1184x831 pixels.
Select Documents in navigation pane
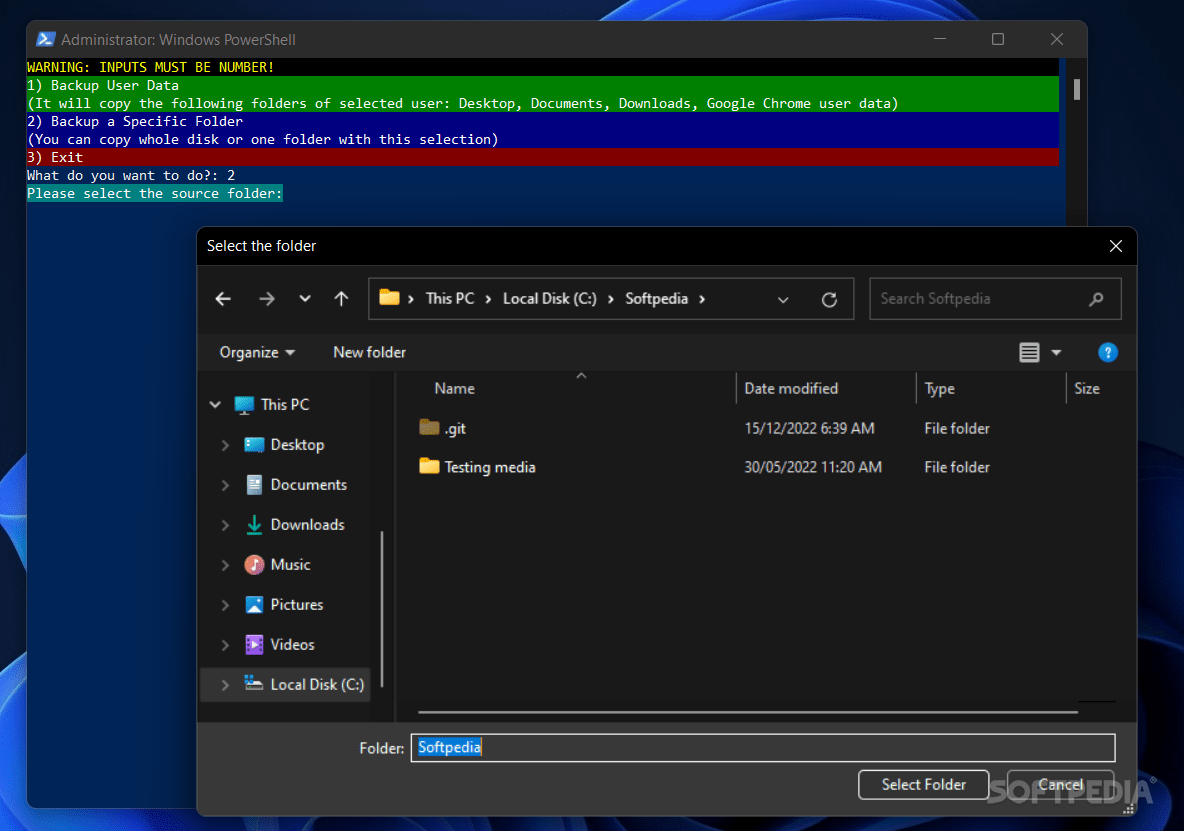tap(309, 485)
